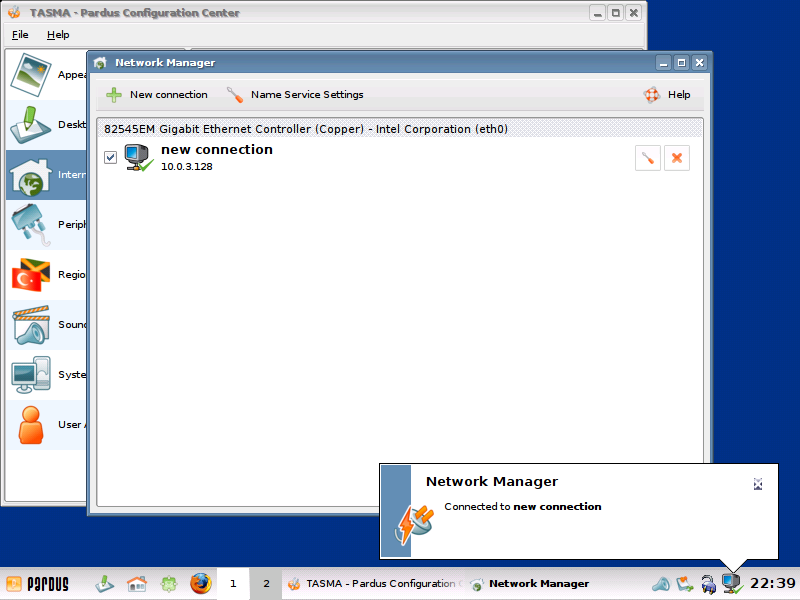
Task: Close the TASMA Configuration Center window
Action: [634, 13]
